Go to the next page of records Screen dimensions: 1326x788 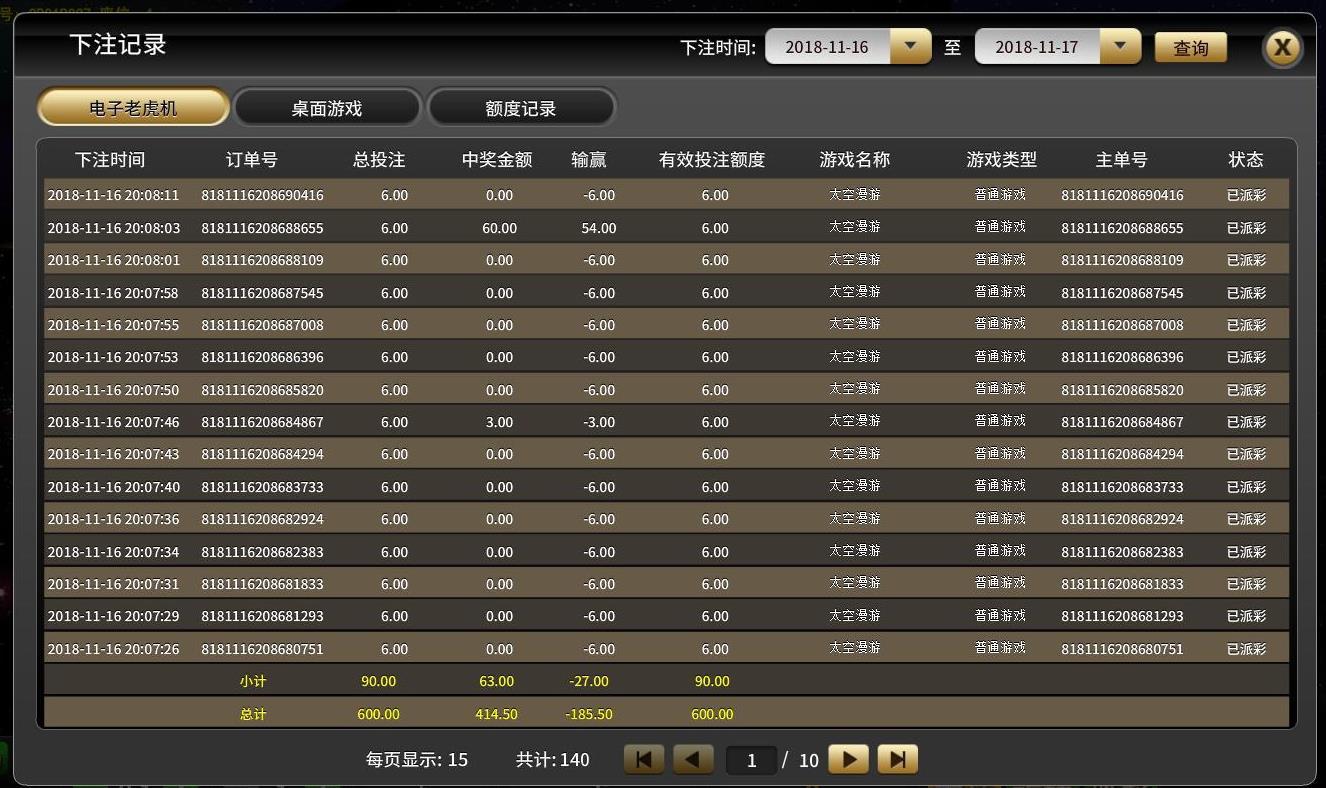(848, 760)
